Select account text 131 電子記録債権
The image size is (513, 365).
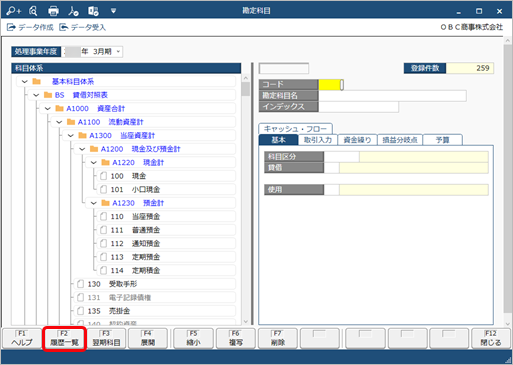click(x=119, y=297)
